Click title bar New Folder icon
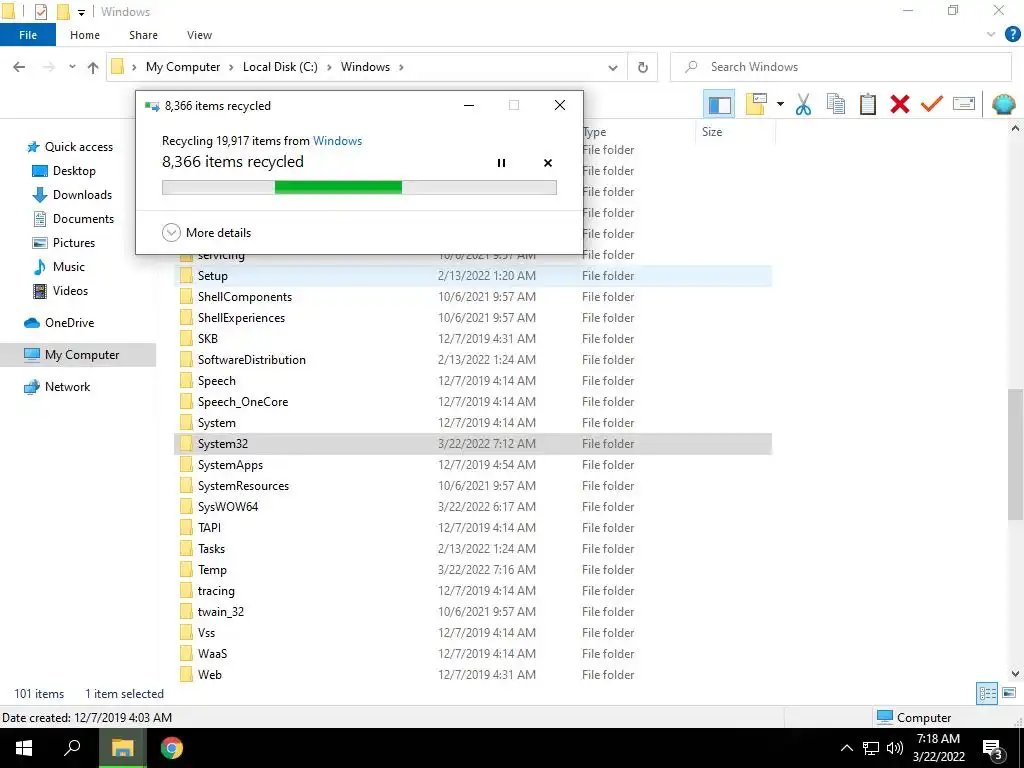This screenshot has height=768, width=1024. 63,12
